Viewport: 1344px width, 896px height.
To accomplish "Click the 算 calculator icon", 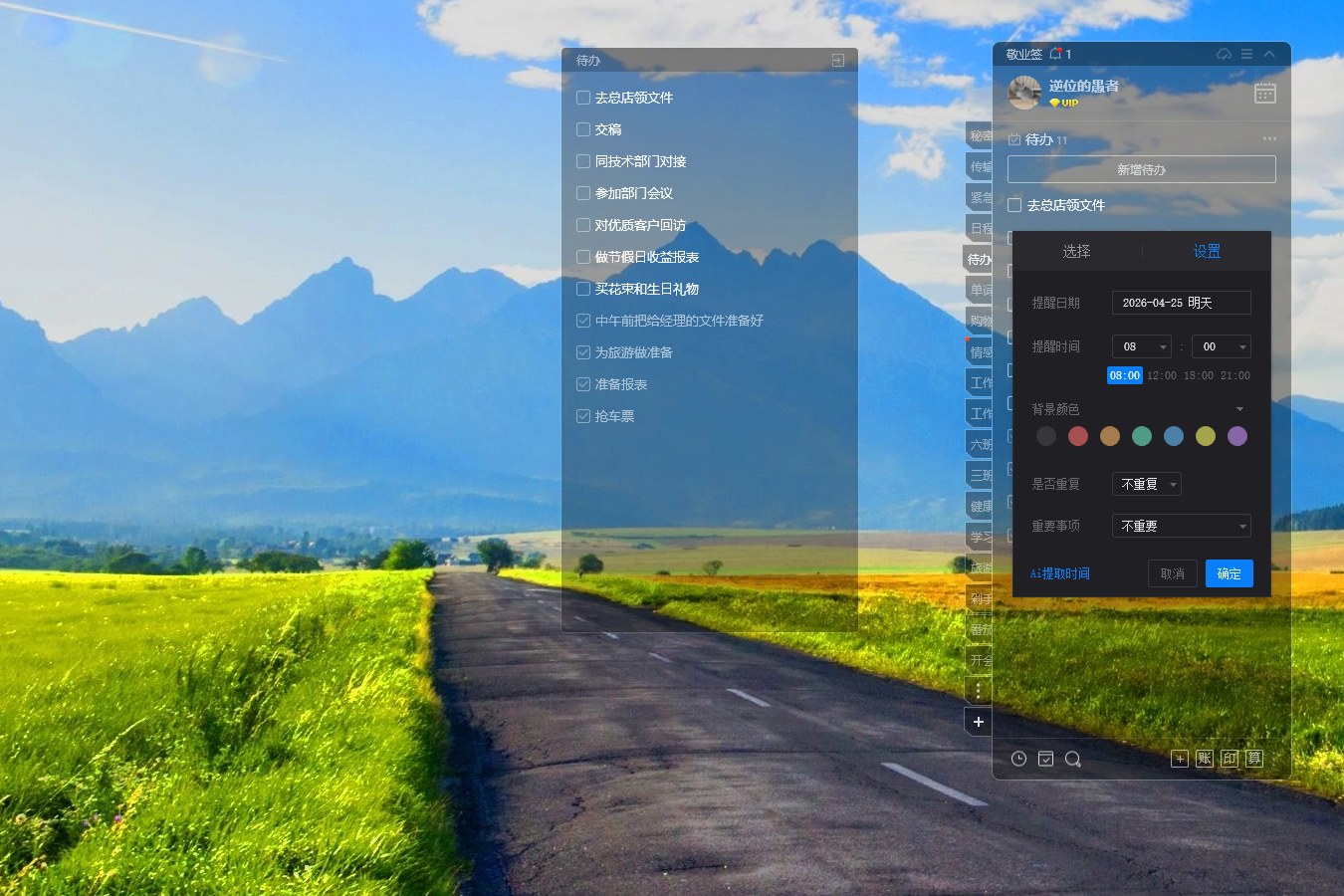I will [x=1254, y=759].
